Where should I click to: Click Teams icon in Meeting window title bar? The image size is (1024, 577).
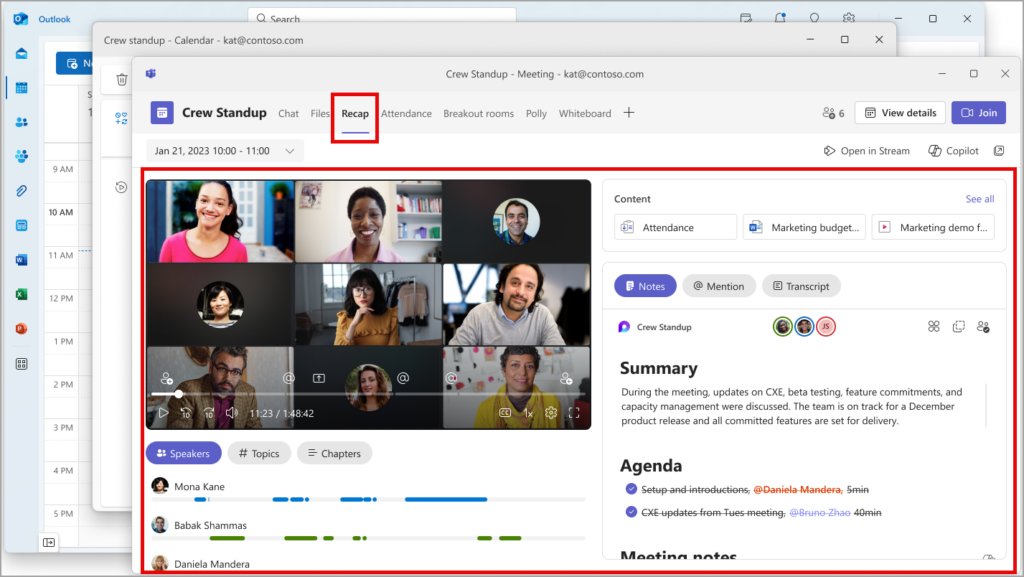pyautogui.click(x=151, y=74)
